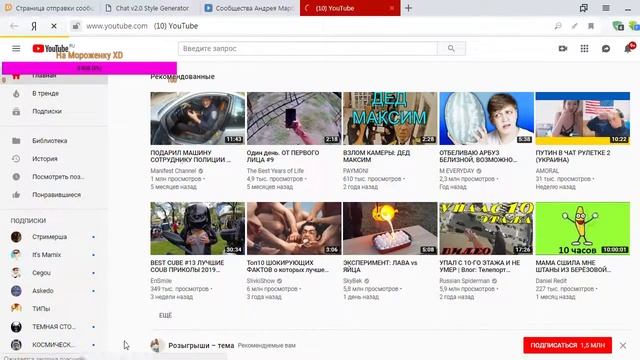The width and height of the screenshot is (640, 360).
Task: Click the ПОДПИСАТЬСЯ 1,5 МЛН button
Action: tap(567, 345)
